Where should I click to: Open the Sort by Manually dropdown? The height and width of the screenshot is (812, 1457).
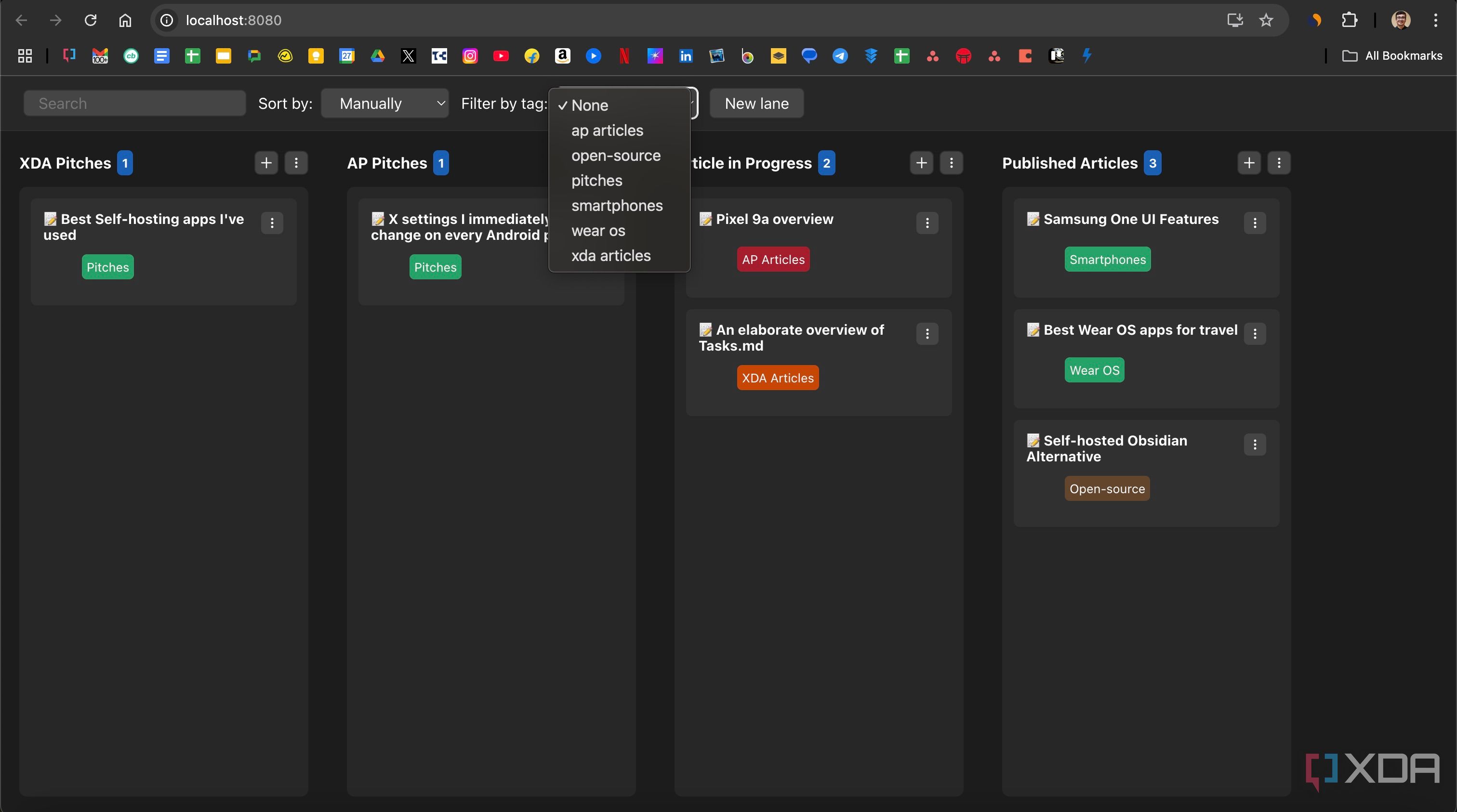click(384, 104)
